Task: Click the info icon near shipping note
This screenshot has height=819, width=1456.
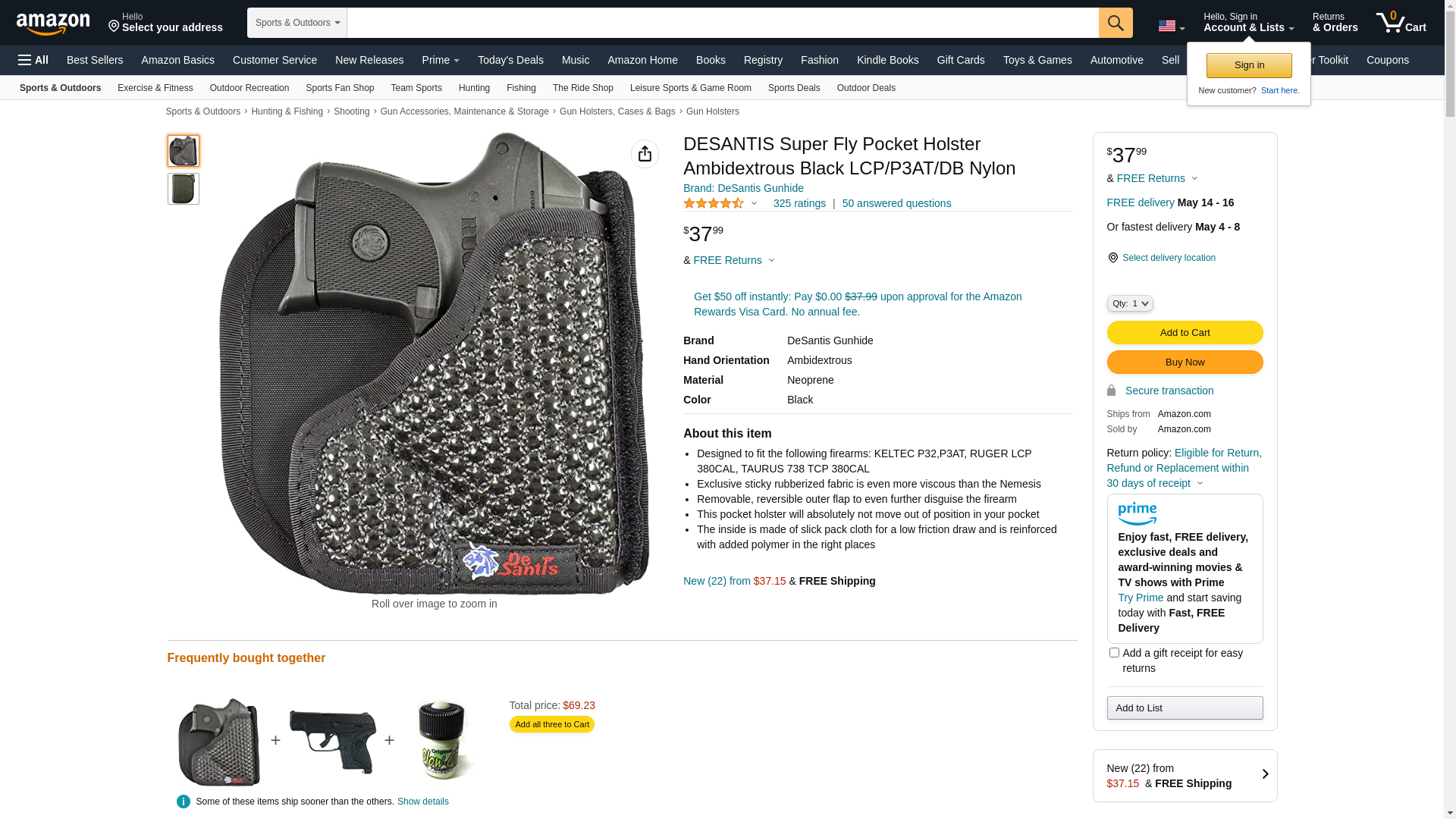Action: click(x=183, y=802)
